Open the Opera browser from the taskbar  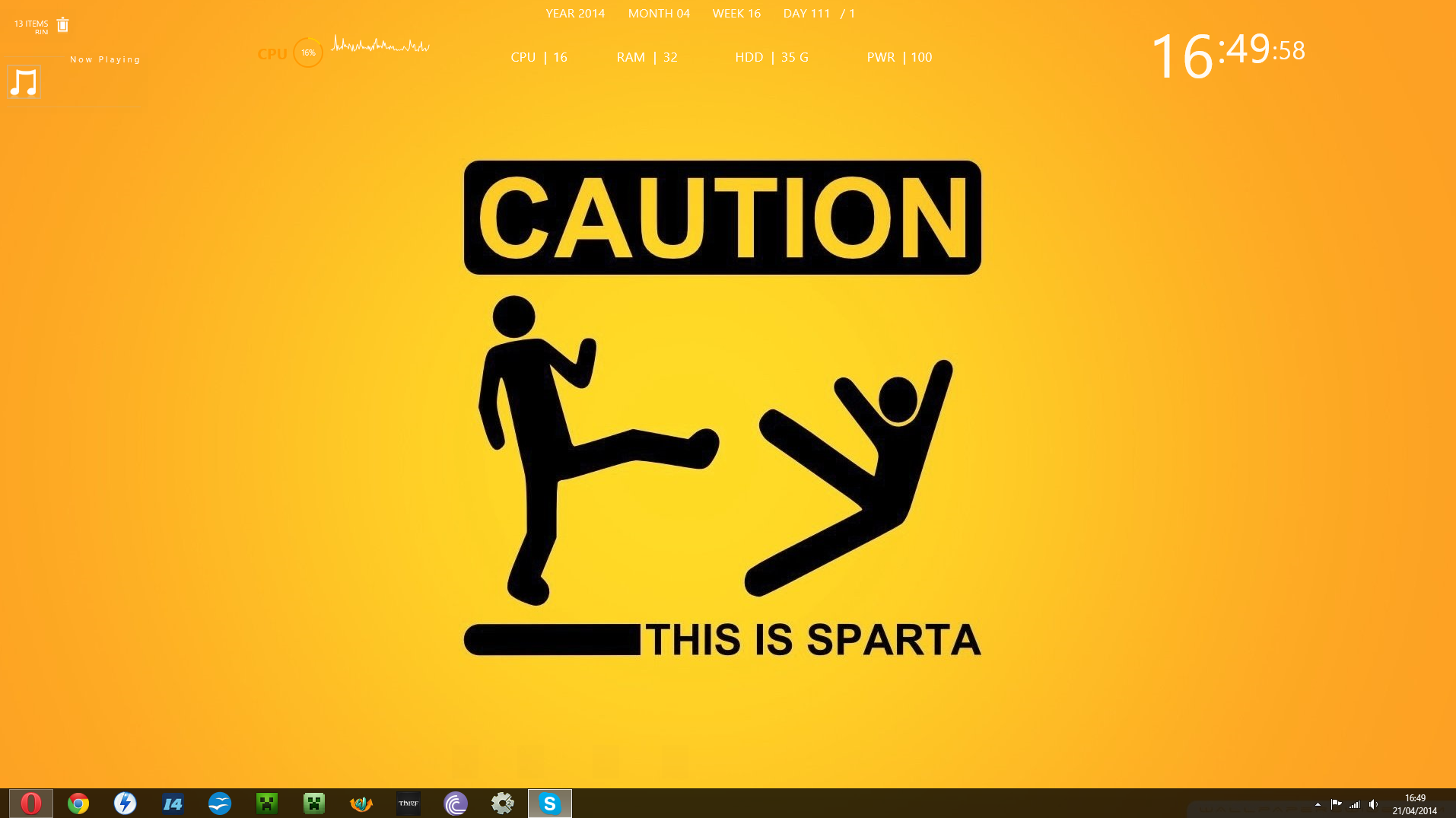pos(31,804)
